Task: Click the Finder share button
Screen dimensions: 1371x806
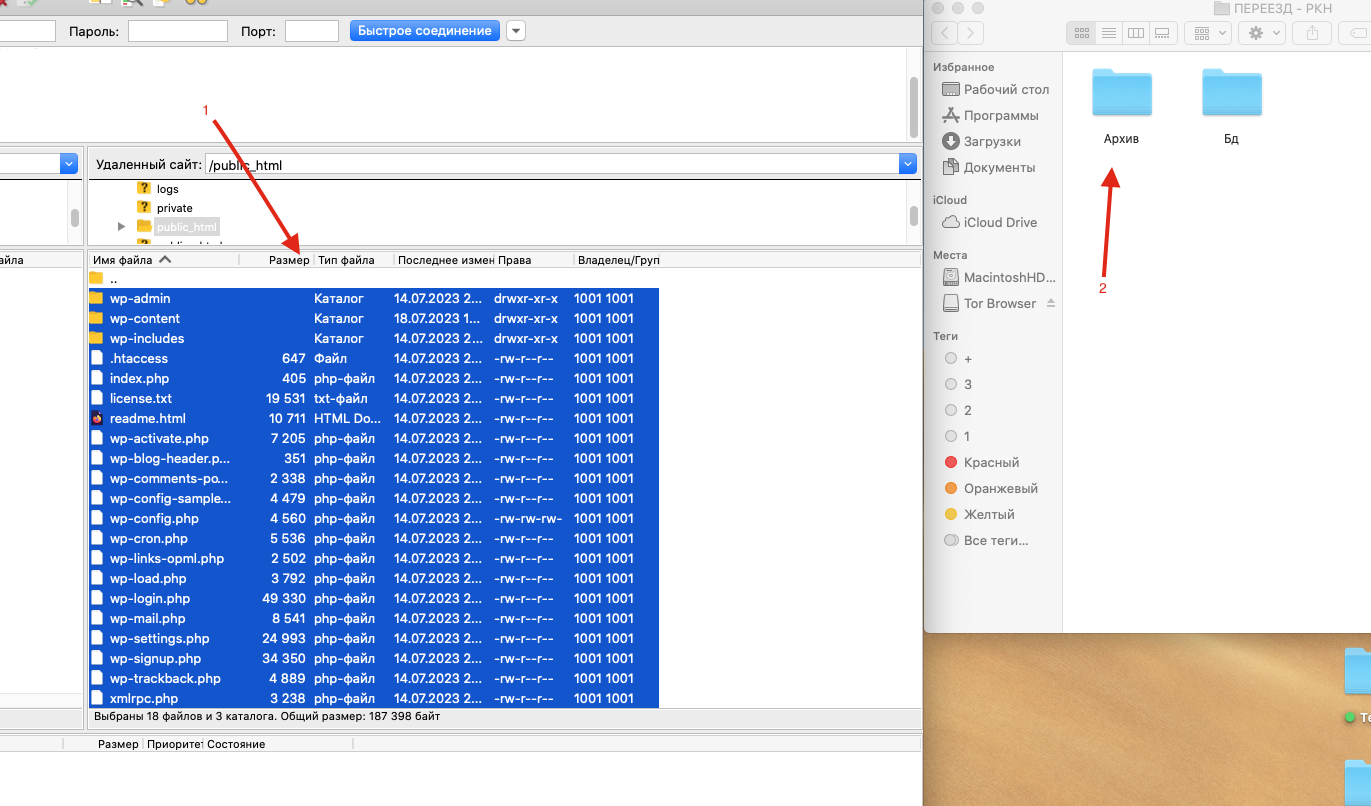Action: (x=1312, y=33)
